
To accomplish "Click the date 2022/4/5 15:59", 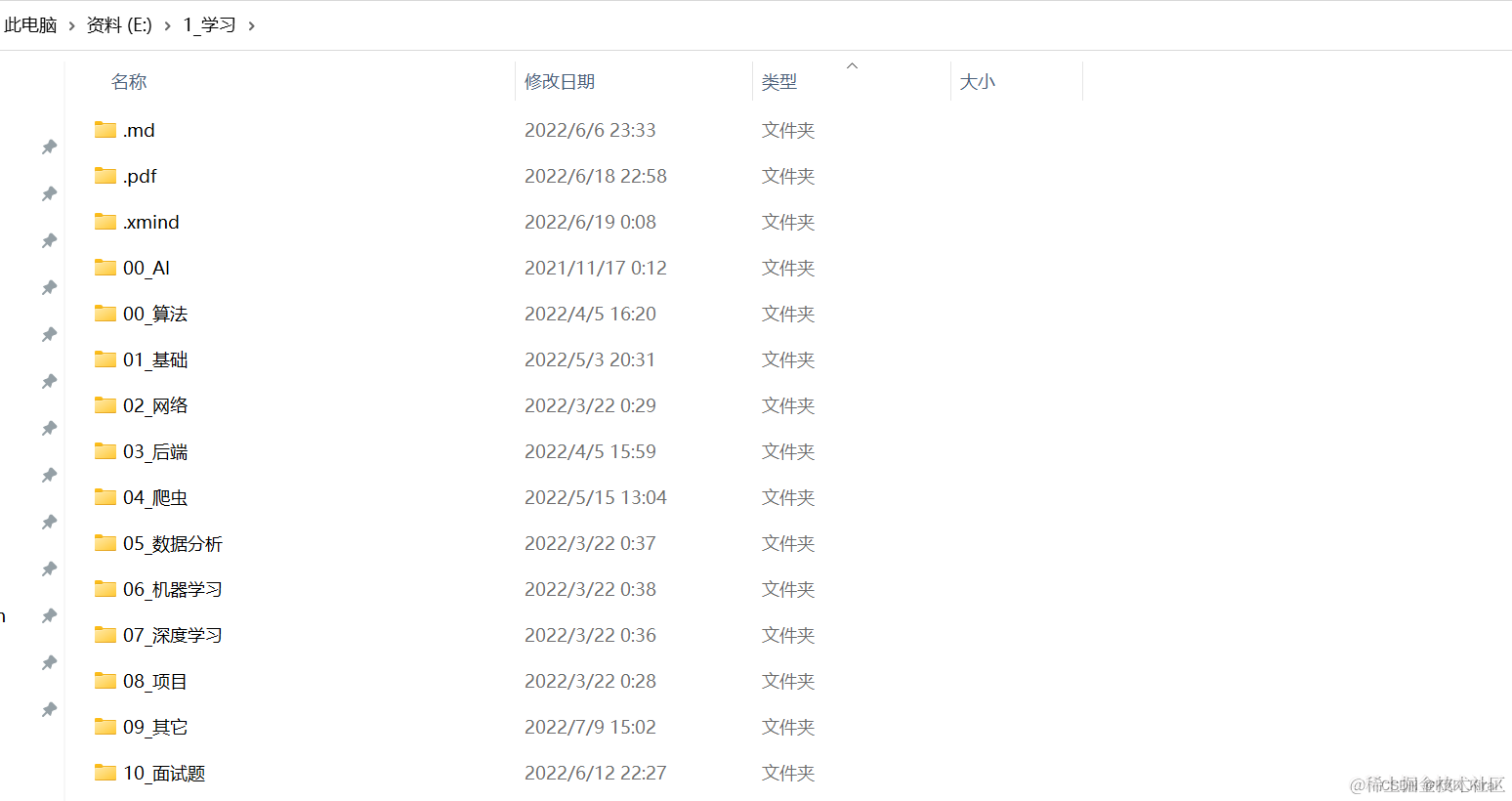I will pyautogui.click(x=590, y=452).
